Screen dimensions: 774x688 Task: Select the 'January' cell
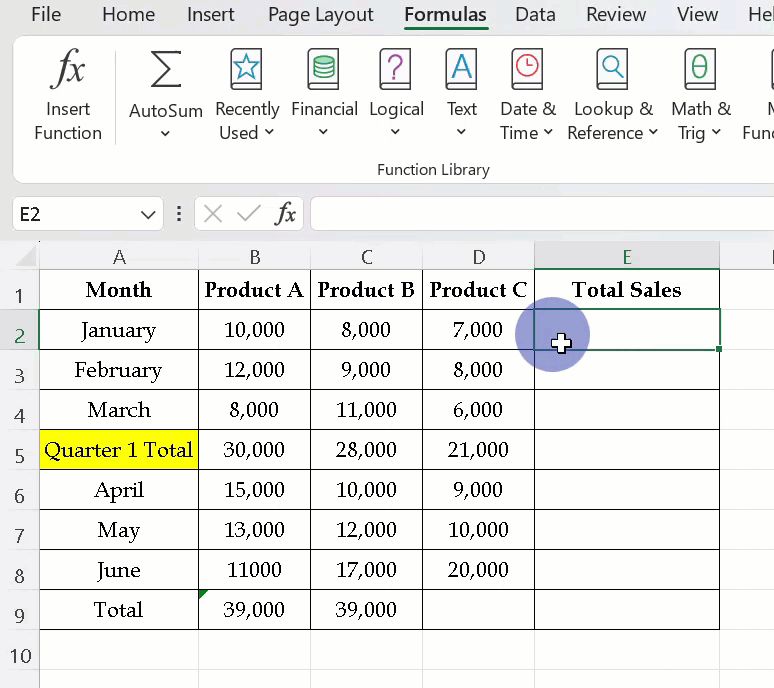(119, 330)
